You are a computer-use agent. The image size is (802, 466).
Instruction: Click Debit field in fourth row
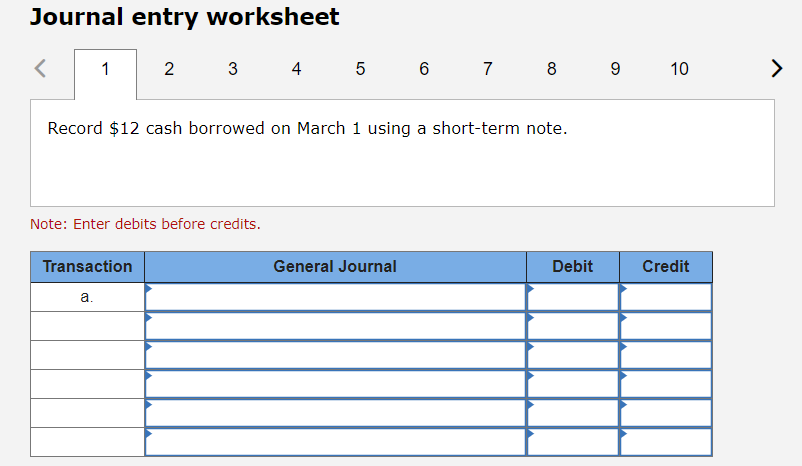[573, 384]
